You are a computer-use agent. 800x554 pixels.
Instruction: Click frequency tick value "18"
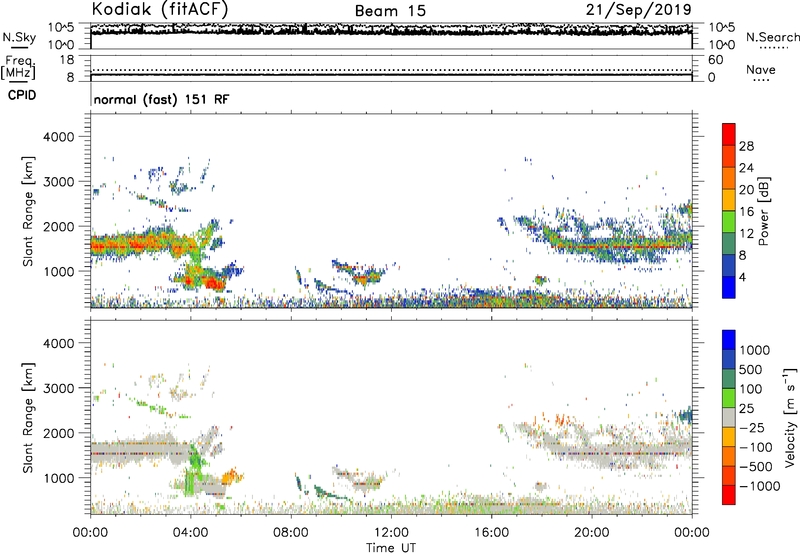66,60
